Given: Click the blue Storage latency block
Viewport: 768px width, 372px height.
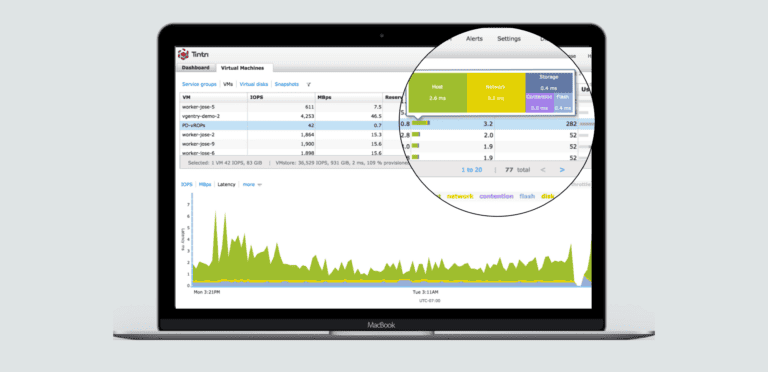Looking at the screenshot, I should [x=549, y=83].
